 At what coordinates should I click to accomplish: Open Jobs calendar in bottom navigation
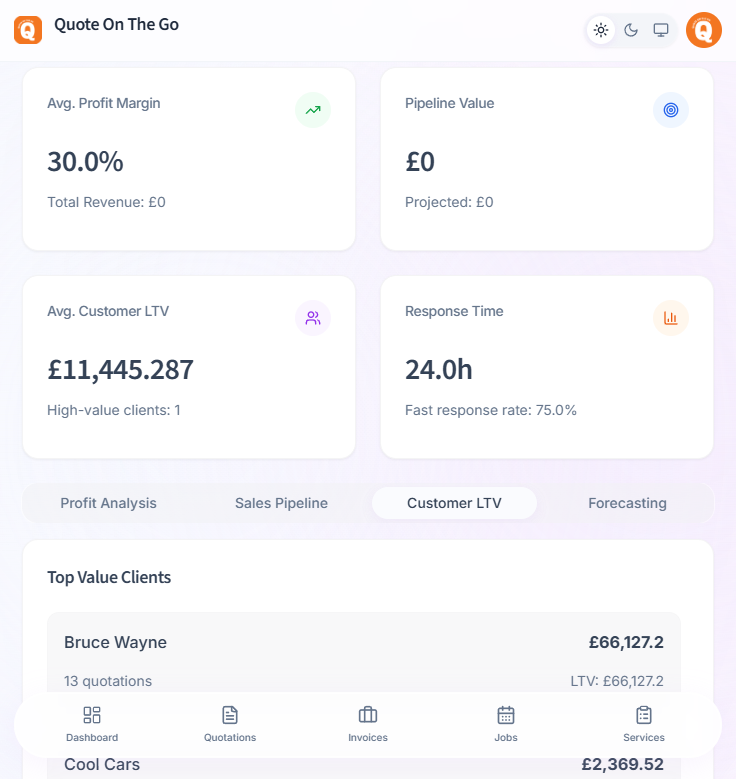(x=506, y=724)
